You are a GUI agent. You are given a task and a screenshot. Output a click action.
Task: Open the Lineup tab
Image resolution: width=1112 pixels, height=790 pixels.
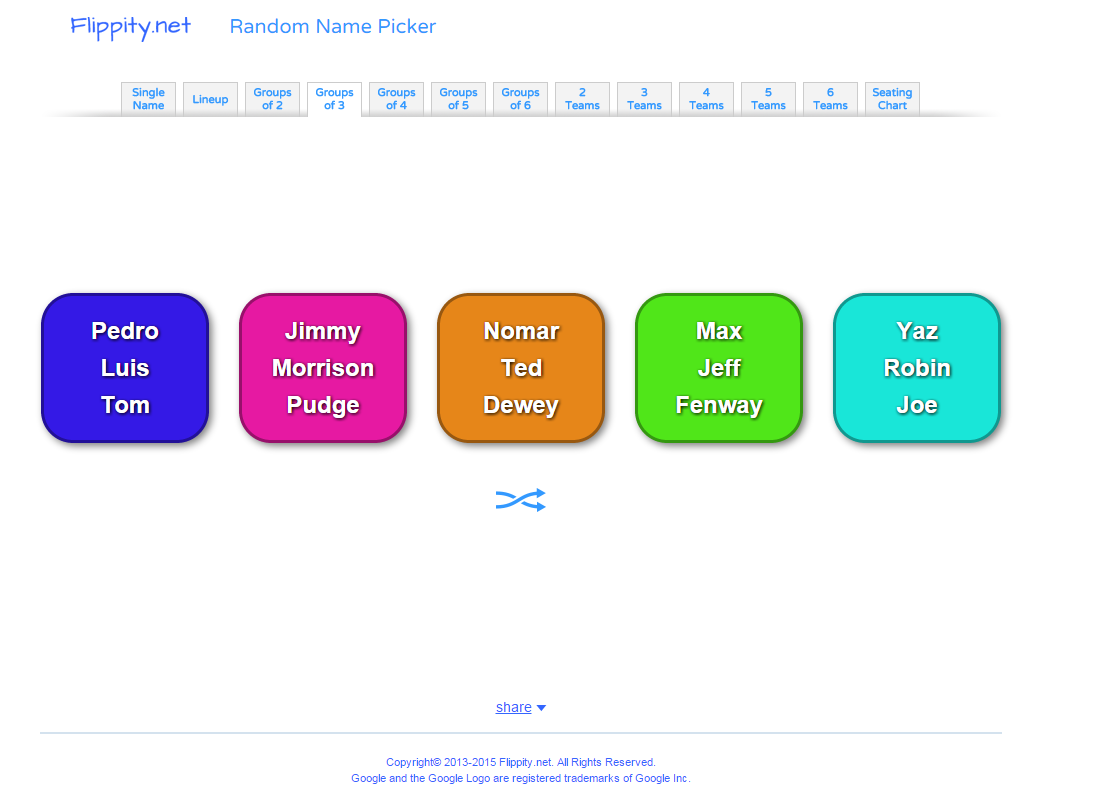click(x=210, y=98)
